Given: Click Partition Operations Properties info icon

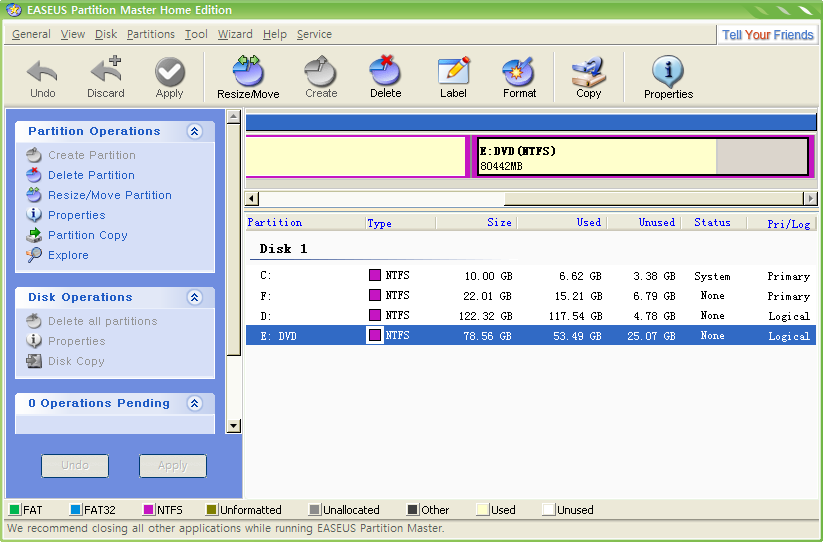Looking at the screenshot, I should (x=34, y=215).
